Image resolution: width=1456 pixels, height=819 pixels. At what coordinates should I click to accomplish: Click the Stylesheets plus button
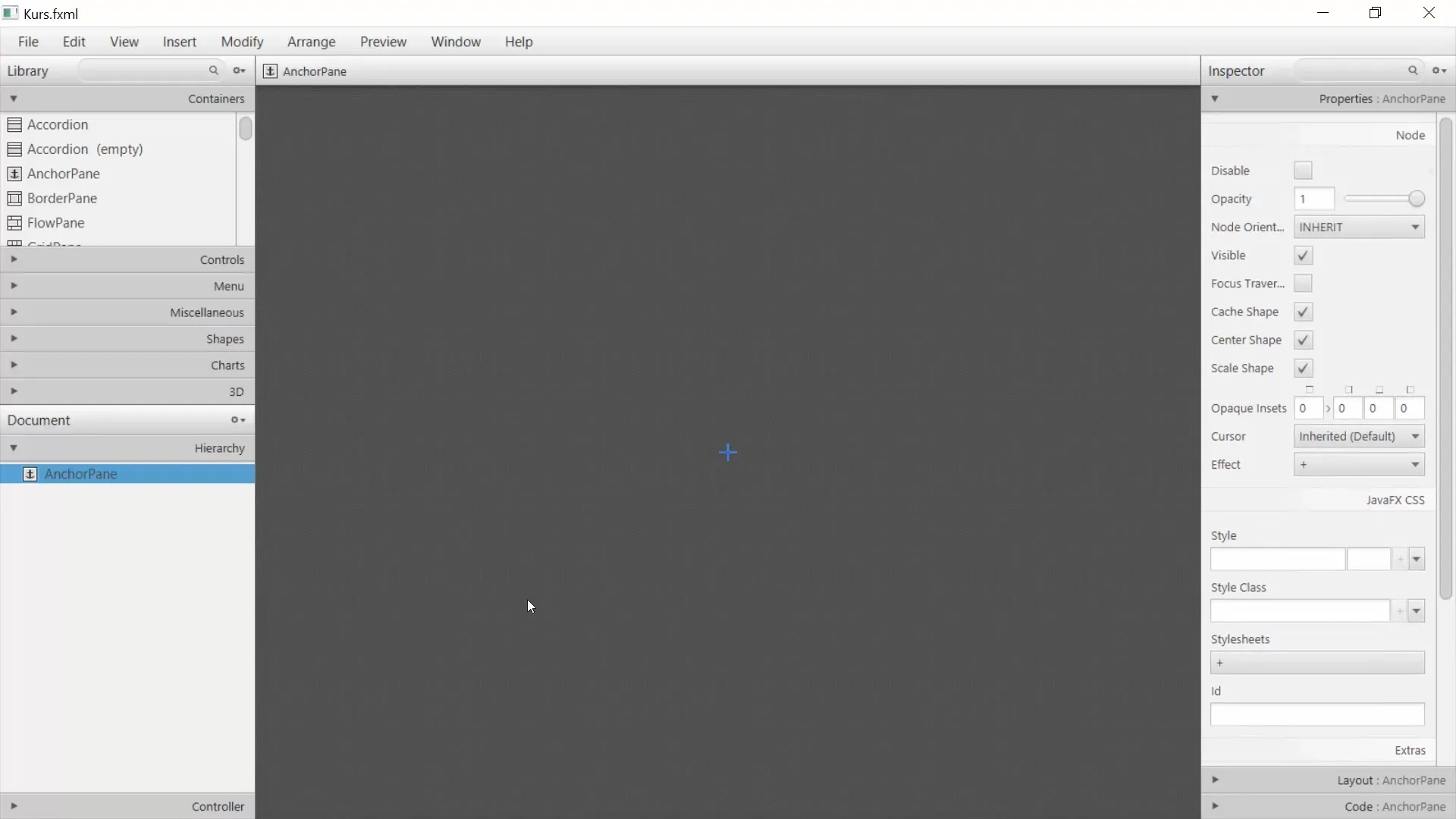pos(1220,663)
